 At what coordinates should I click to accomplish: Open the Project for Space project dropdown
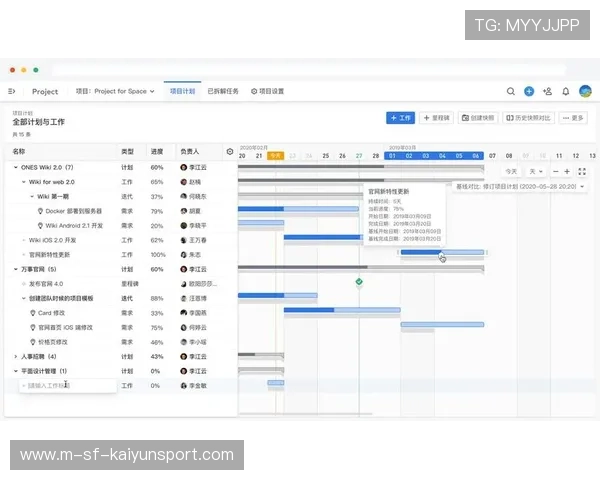(115, 91)
